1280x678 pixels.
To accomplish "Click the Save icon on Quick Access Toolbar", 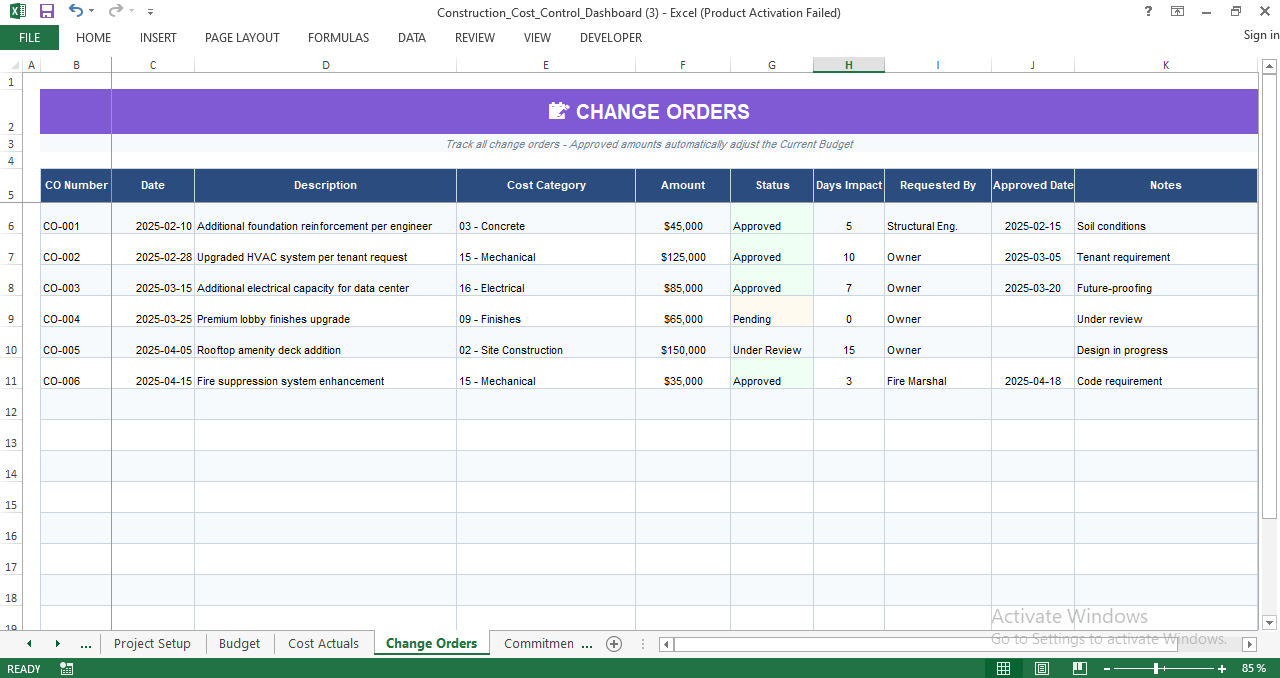I will [45, 10].
